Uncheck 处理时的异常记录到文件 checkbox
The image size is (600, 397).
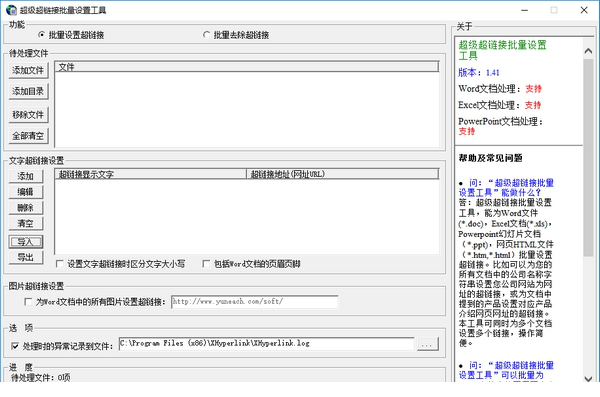[15, 346]
